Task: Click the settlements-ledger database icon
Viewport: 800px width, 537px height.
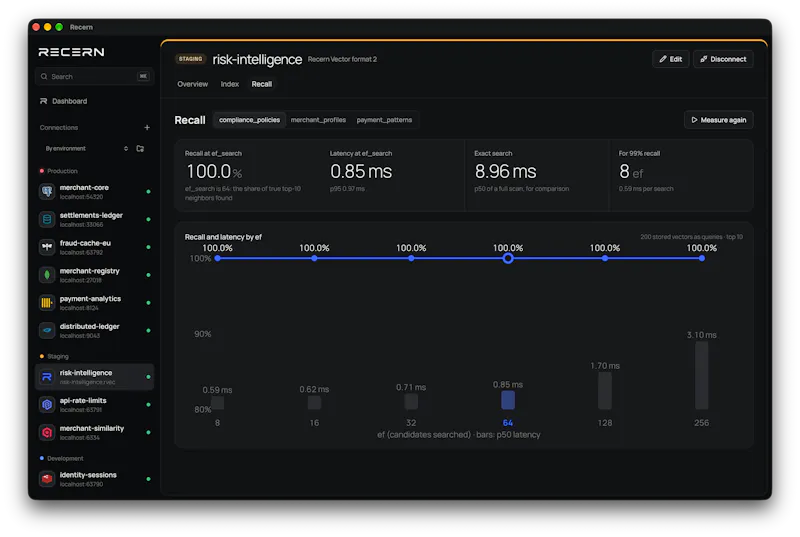Action: [x=47, y=219]
